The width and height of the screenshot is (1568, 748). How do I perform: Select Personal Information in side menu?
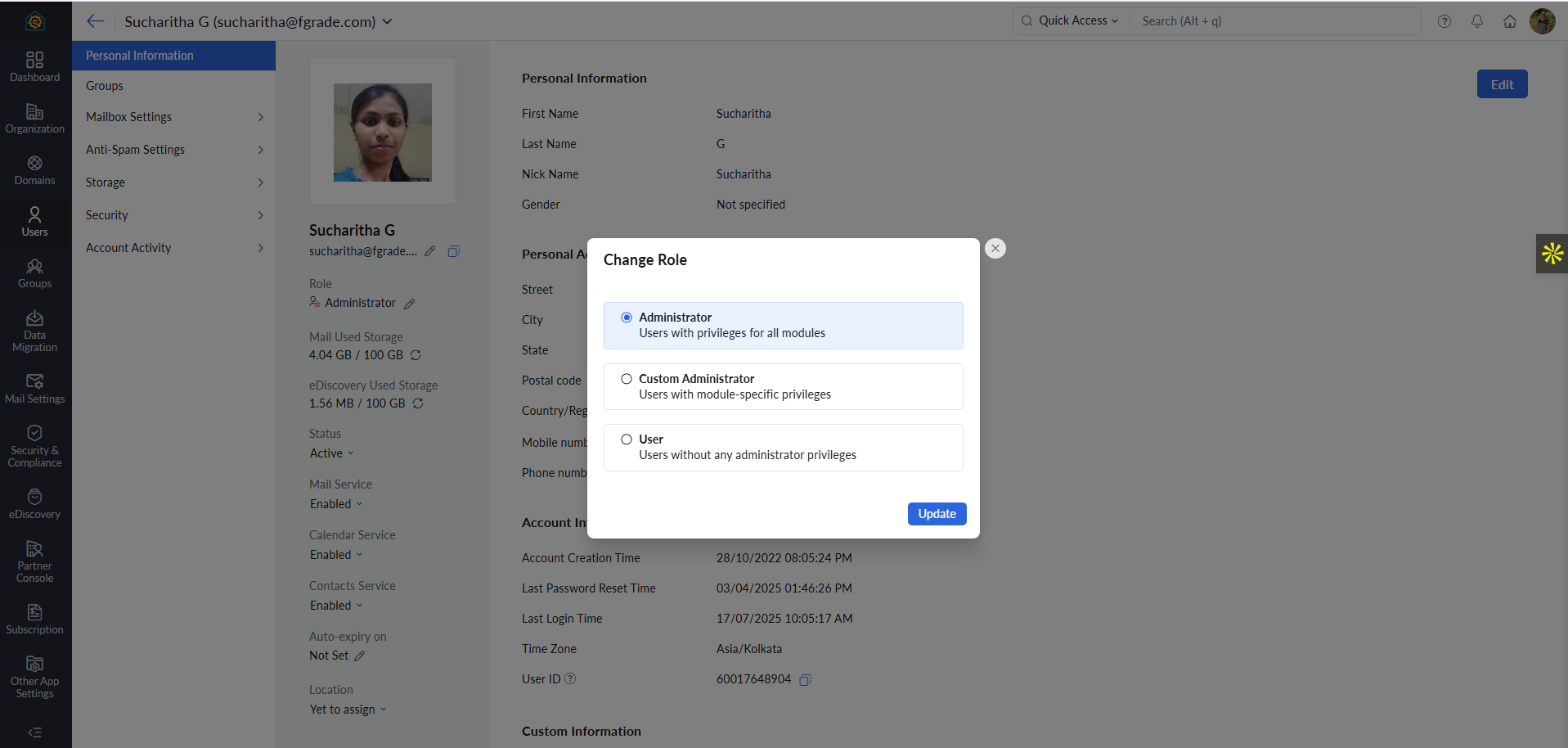140,56
